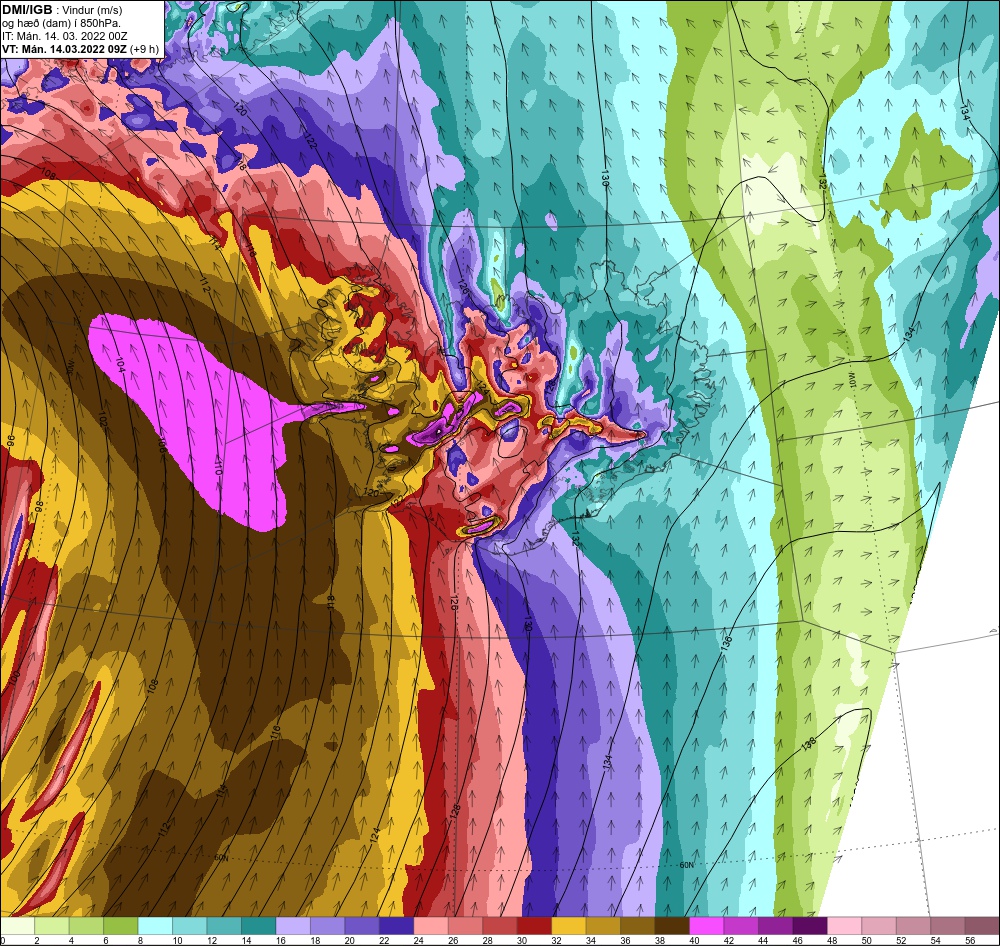Click the legend scale label '56'
The width and height of the screenshot is (1000, 946).
coord(970,940)
